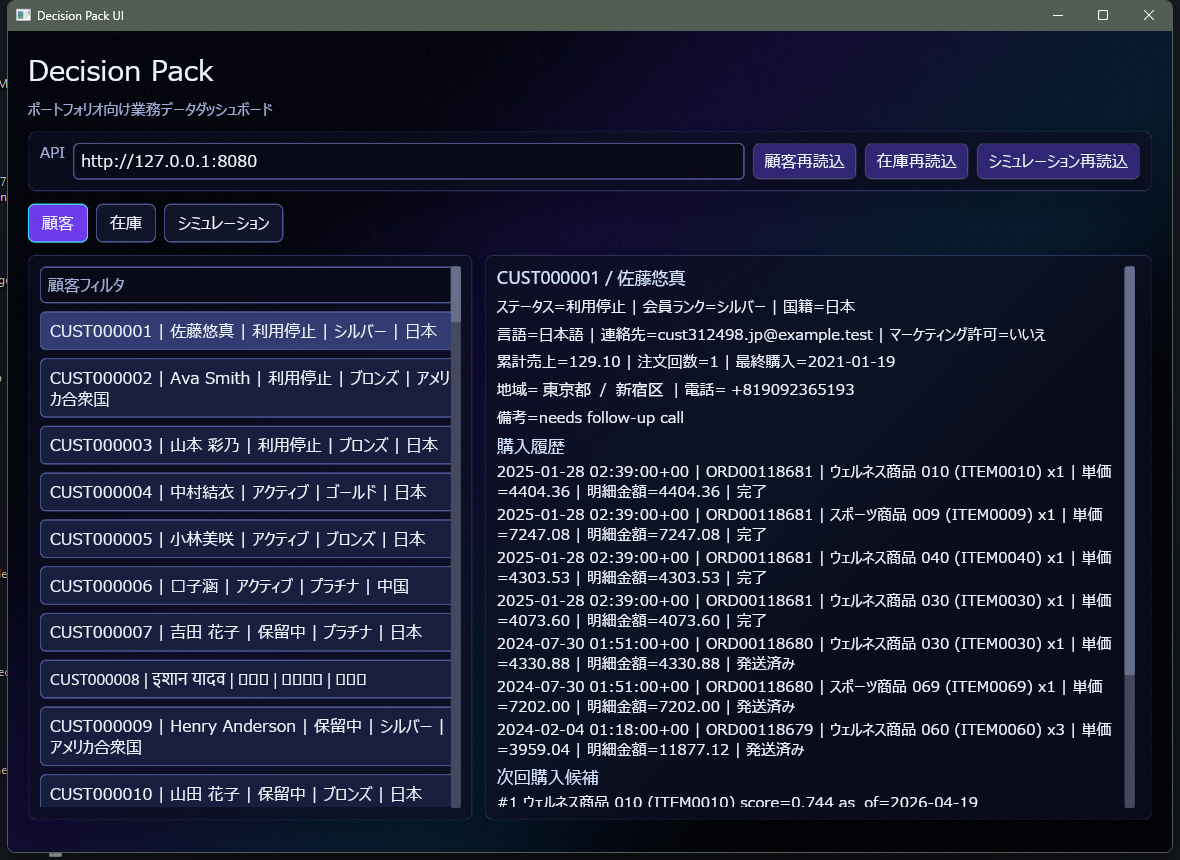Click the 累計売上=129.10 line
The height and width of the screenshot is (860, 1180).
[696, 362]
